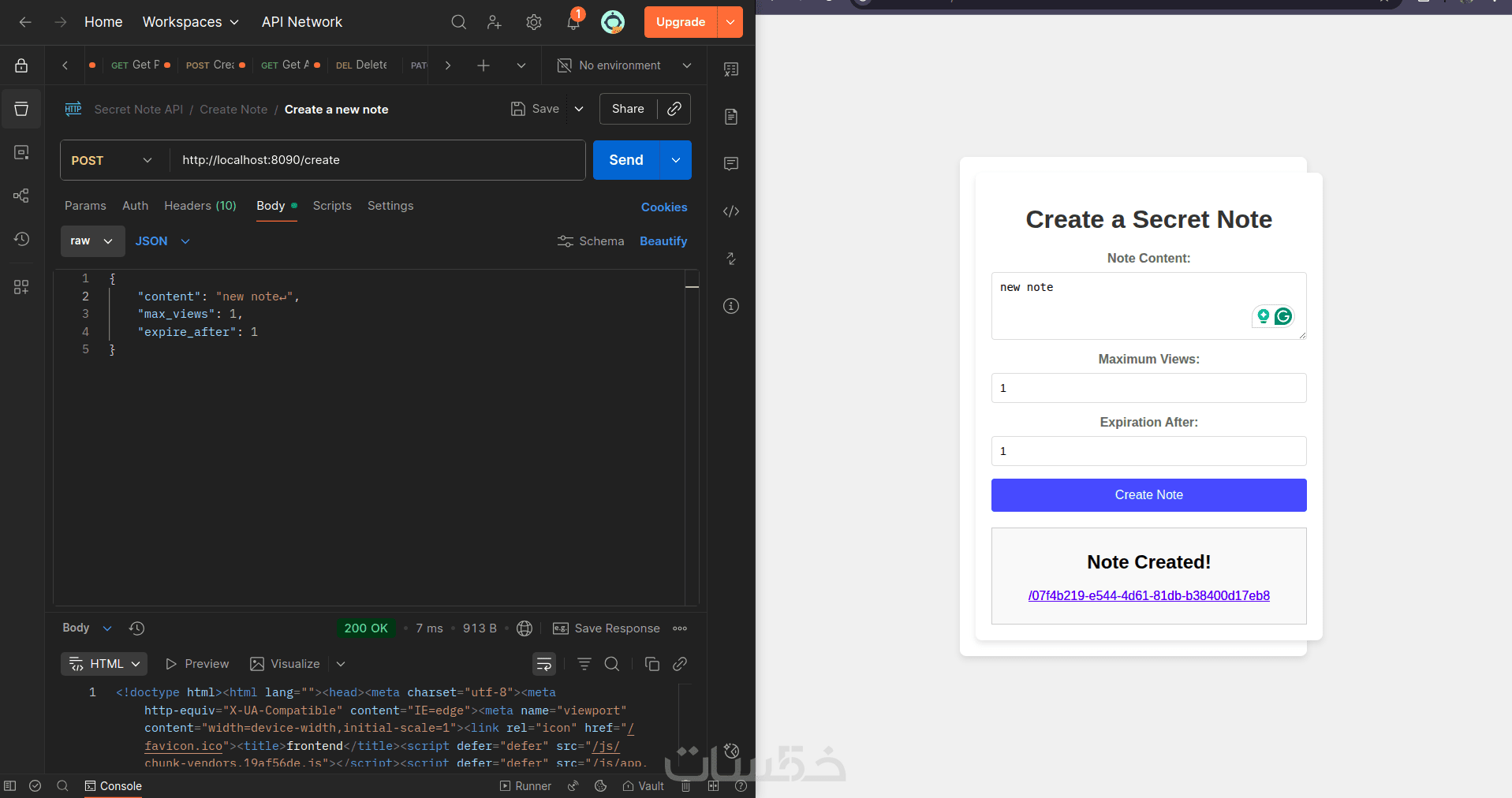Expand the Save options dropdown arrow

pyautogui.click(x=579, y=109)
